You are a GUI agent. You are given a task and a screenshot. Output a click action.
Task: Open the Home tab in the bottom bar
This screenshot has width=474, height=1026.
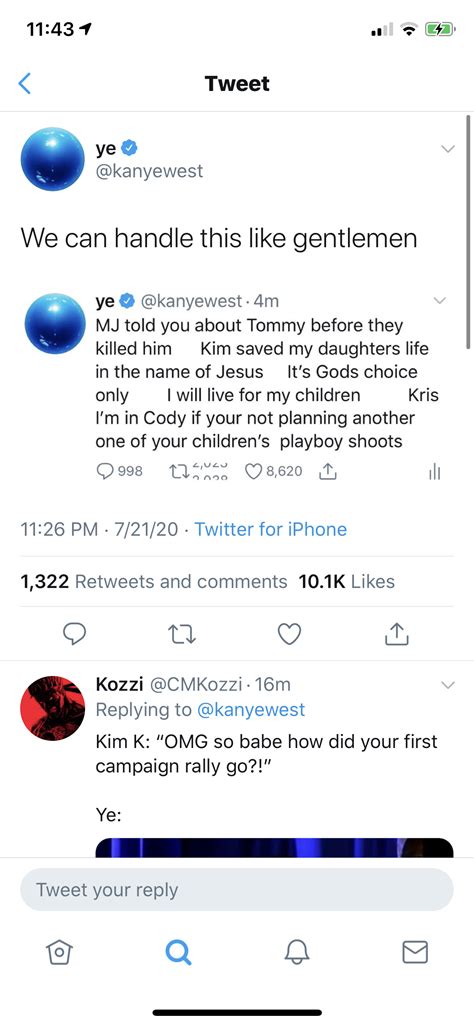point(60,952)
